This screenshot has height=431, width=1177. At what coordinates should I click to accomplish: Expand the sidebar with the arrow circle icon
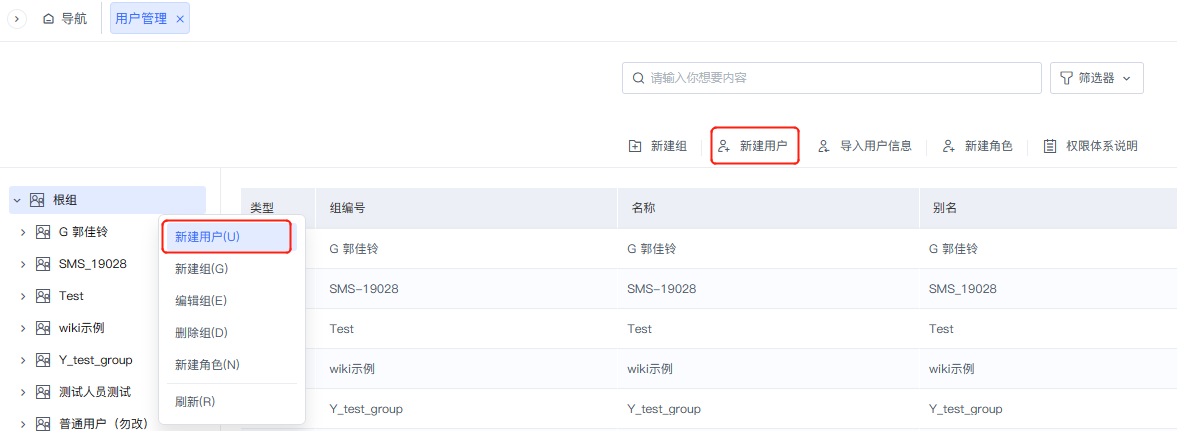pyautogui.click(x=17, y=19)
